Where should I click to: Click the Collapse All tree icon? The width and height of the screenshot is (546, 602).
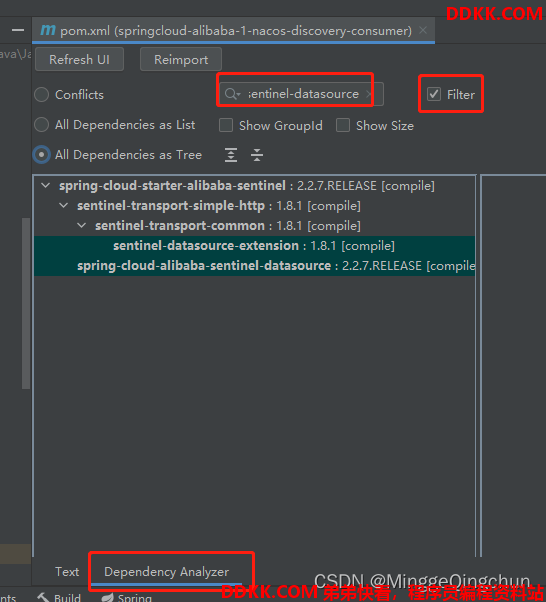click(257, 155)
